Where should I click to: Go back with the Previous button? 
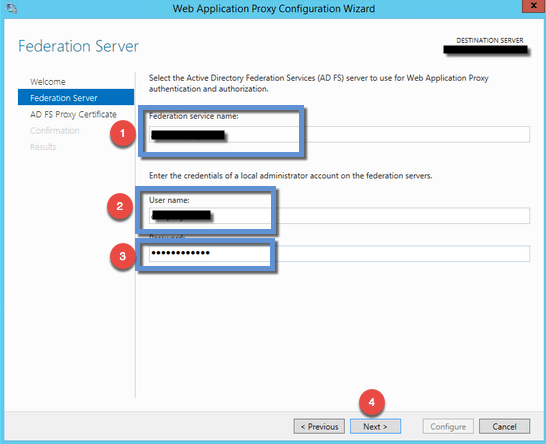(319, 426)
